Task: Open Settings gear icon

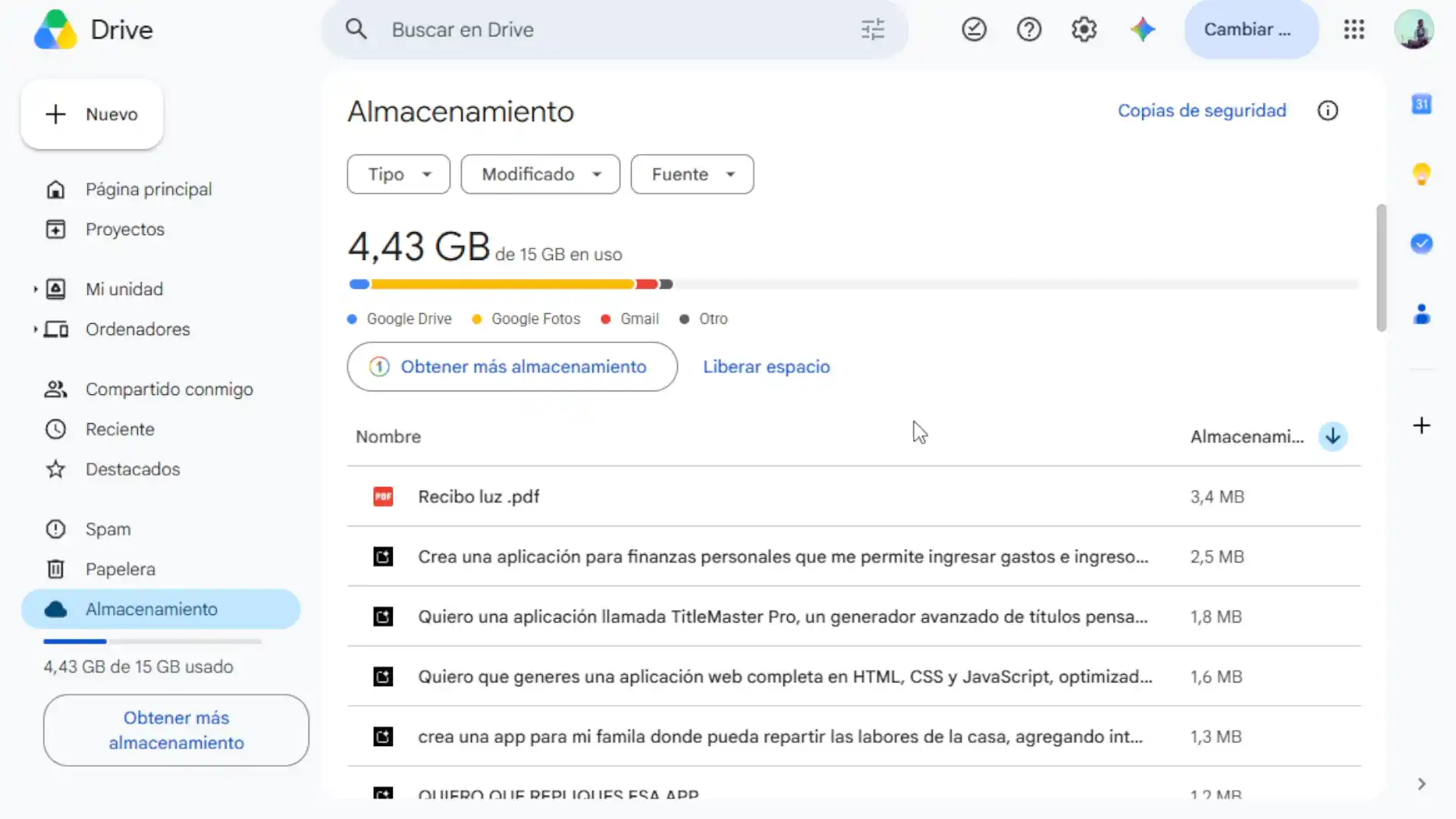Action: pos(1084,30)
